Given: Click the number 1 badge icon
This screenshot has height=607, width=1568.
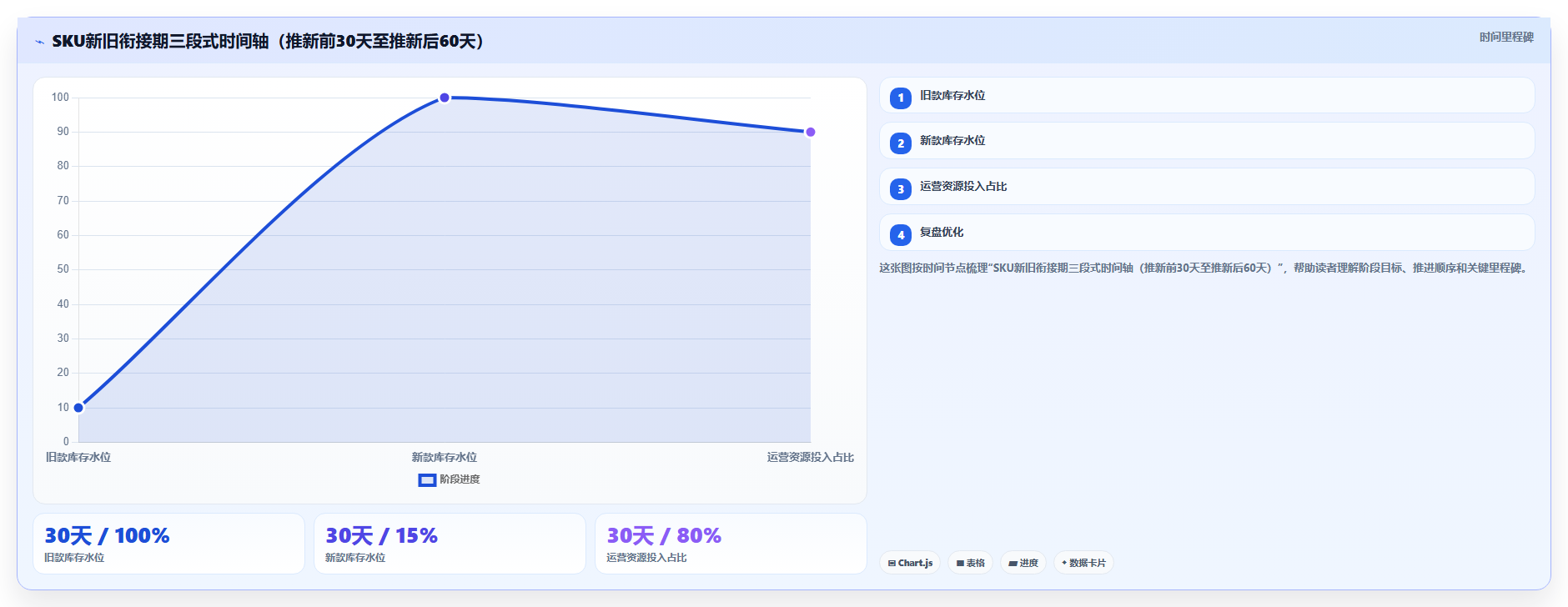Looking at the screenshot, I should coord(901,98).
